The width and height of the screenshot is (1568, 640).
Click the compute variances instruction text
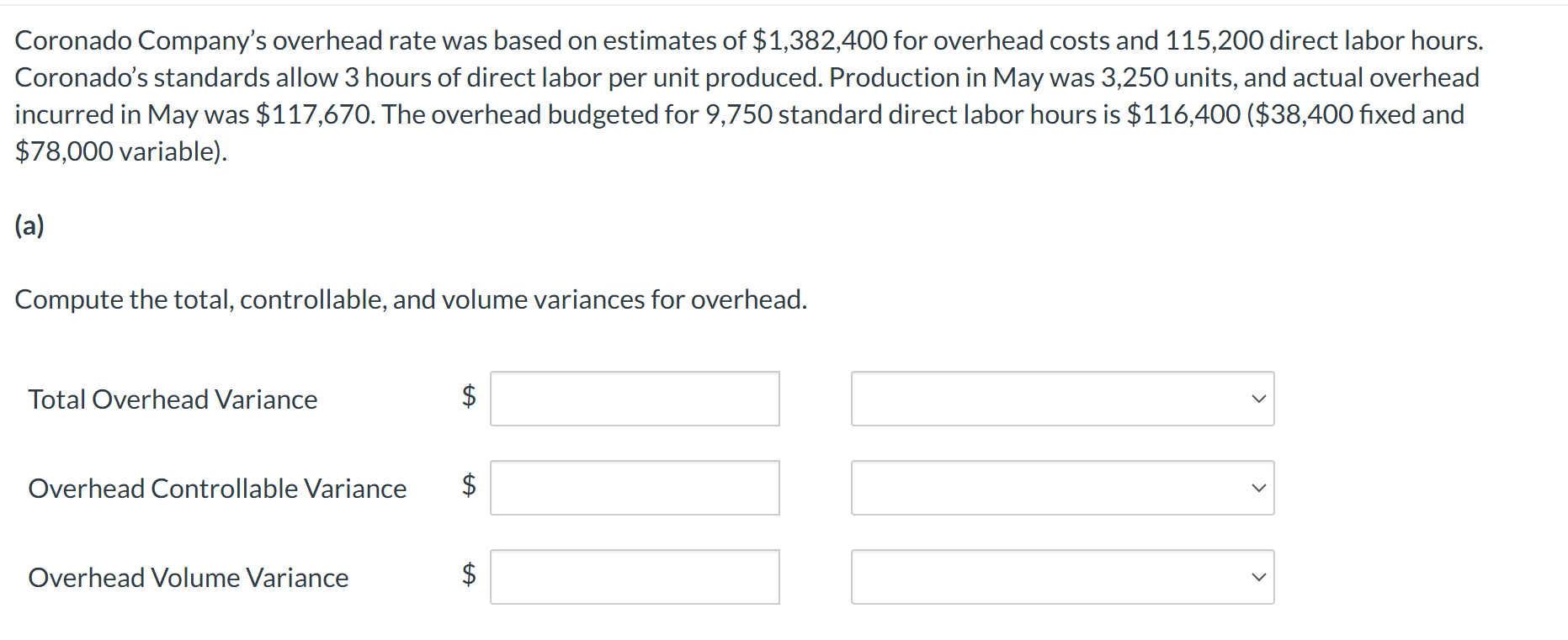[x=411, y=299]
